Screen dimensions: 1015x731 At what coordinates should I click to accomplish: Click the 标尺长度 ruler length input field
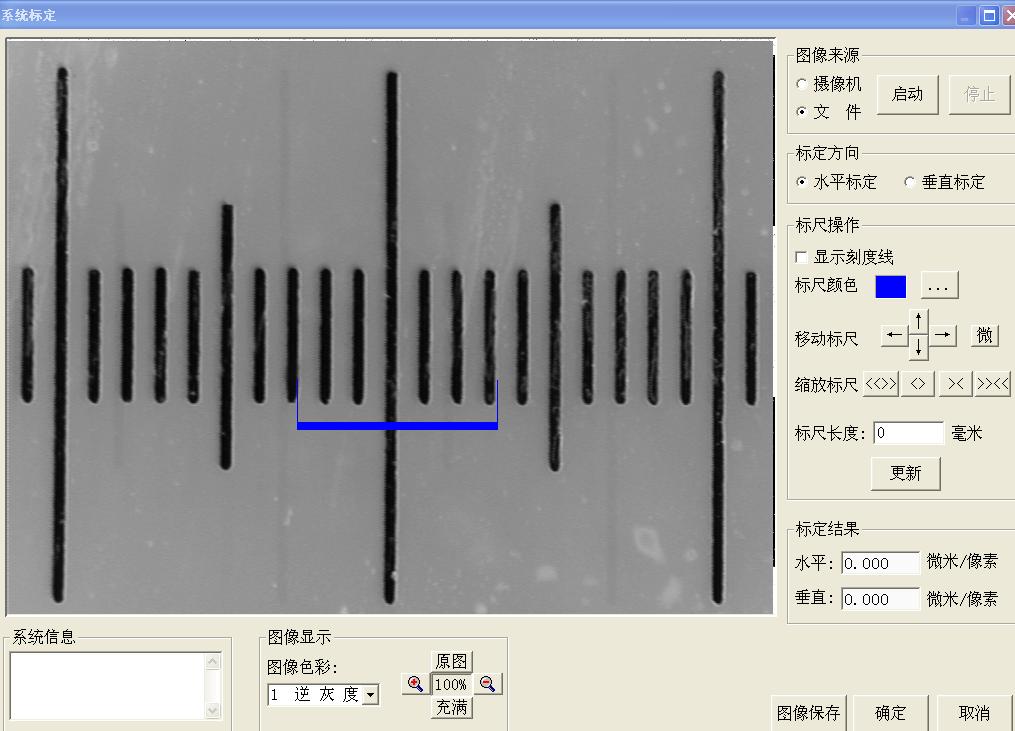click(908, 433)
